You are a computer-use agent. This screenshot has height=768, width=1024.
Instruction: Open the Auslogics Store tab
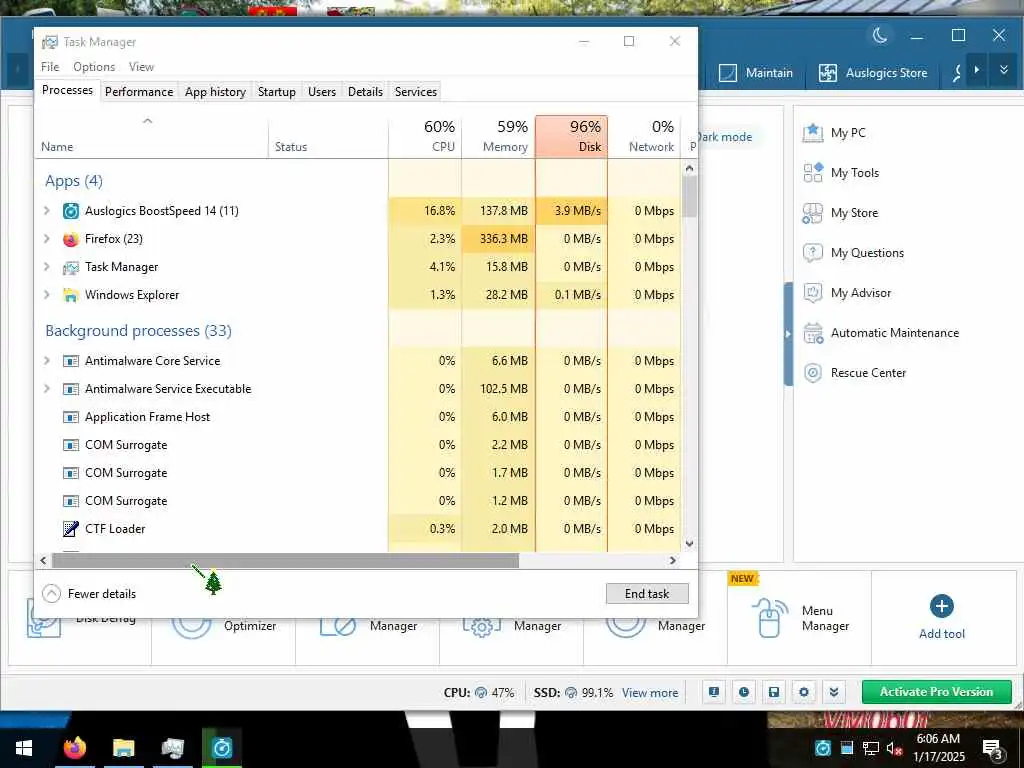pos(873,73)
